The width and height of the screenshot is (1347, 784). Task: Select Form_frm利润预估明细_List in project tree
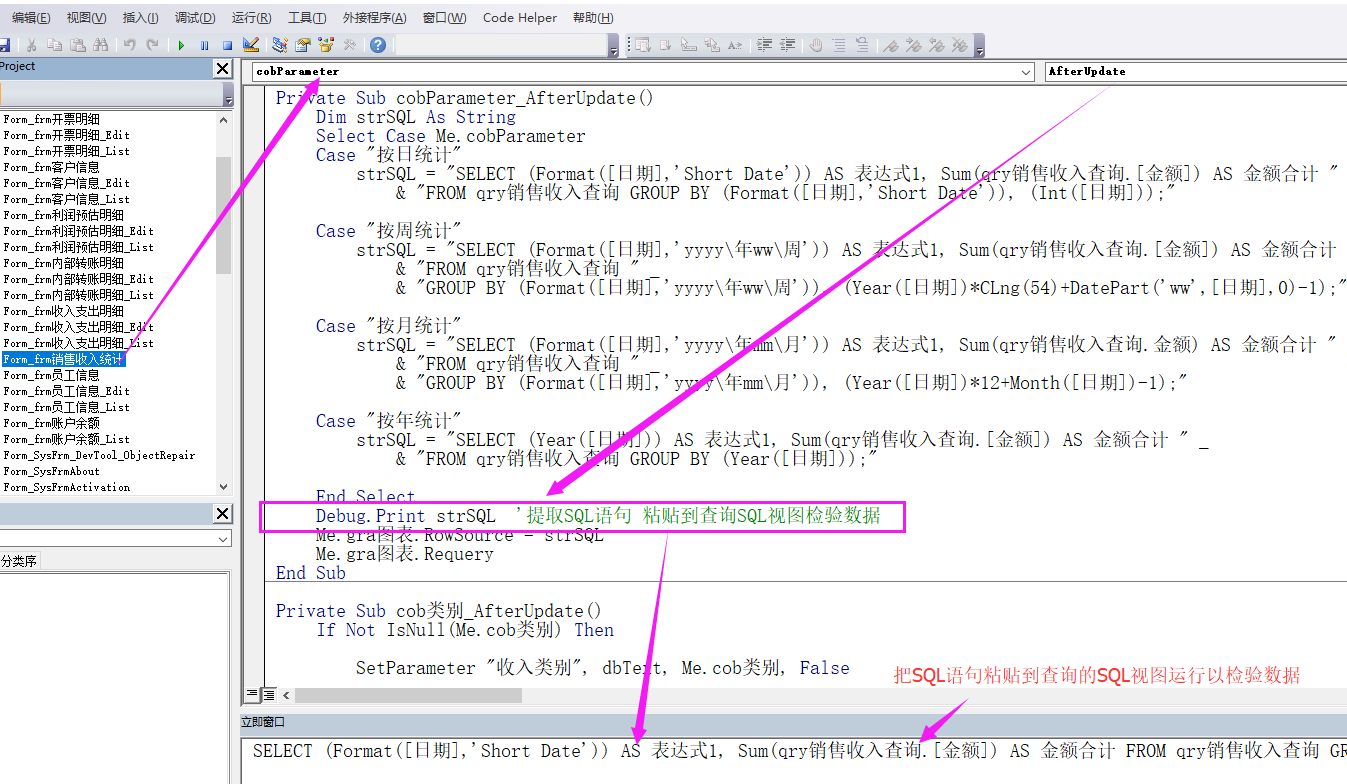[x=79, y=247]
